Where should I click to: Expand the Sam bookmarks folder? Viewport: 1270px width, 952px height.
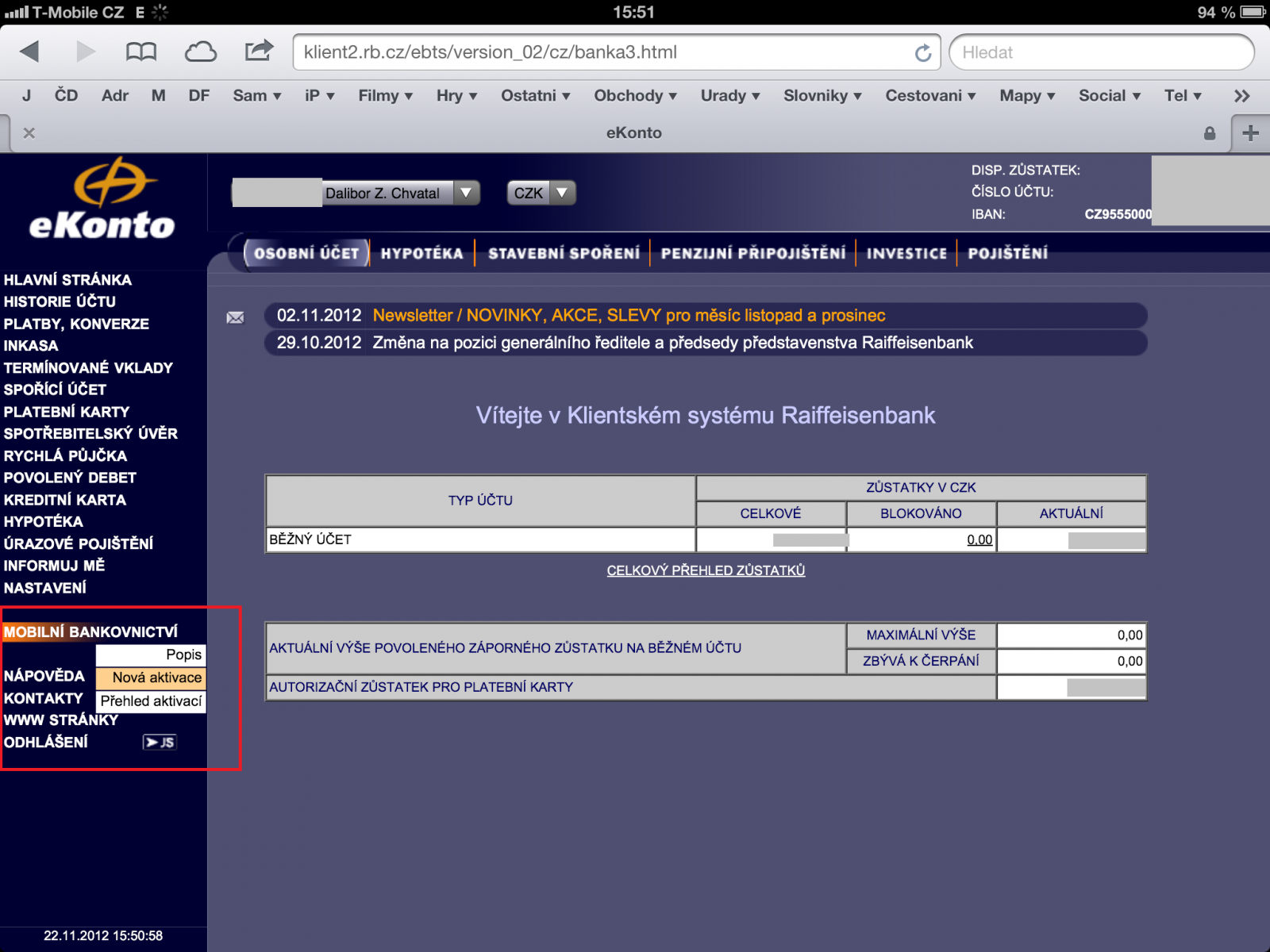pos(257,96)
